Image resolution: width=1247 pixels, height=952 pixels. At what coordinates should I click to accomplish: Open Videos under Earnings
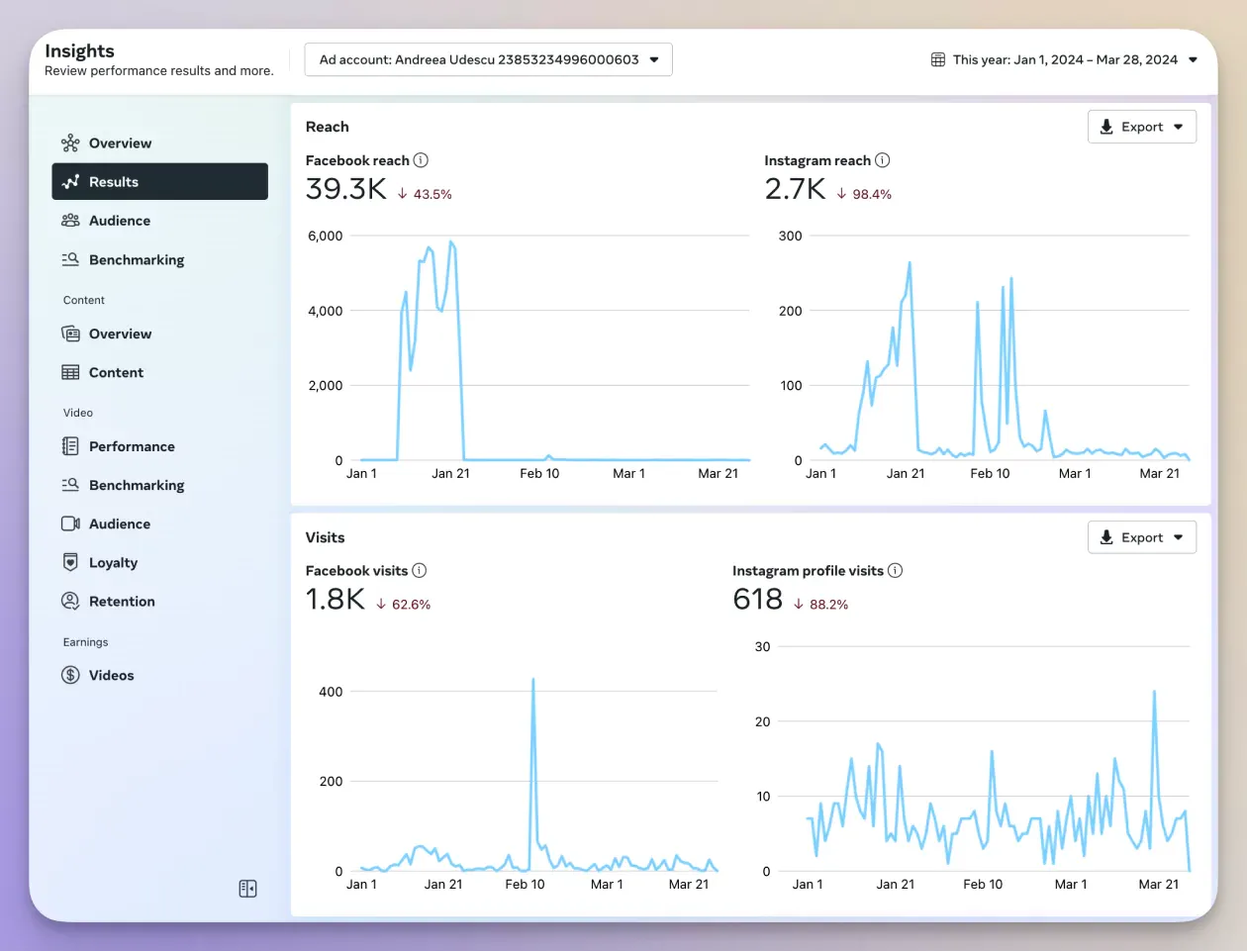click(x=111, y=675)
